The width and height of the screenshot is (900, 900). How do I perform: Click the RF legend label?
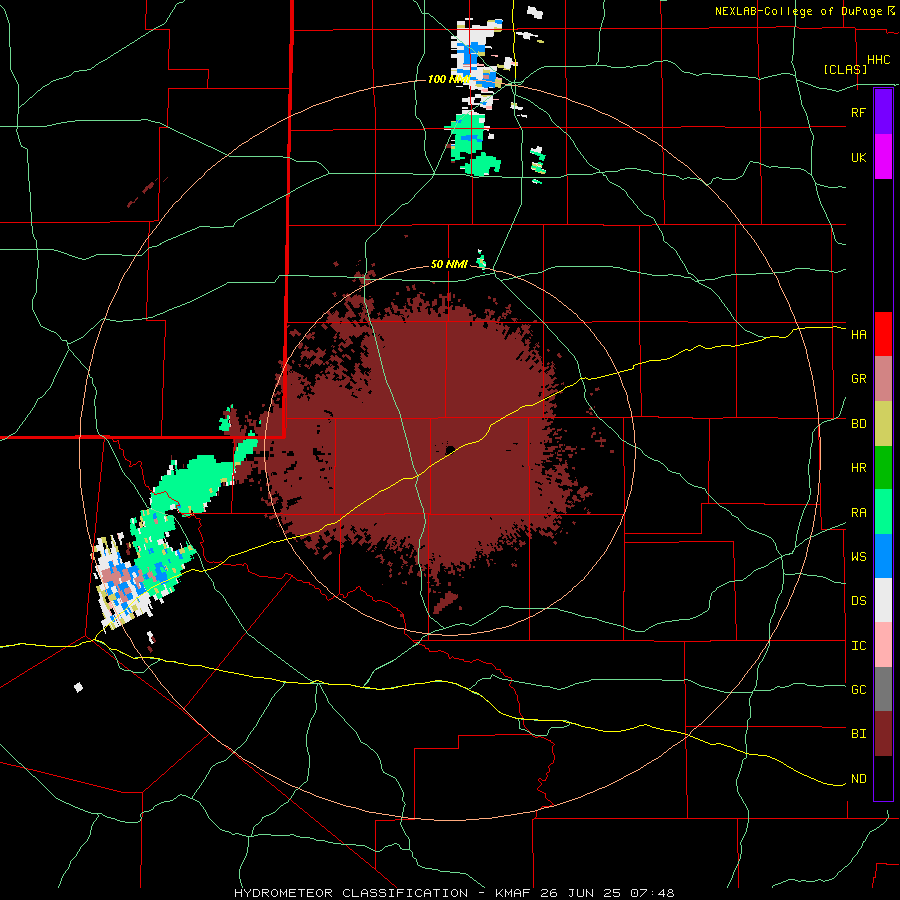click(x=858, y=112)
